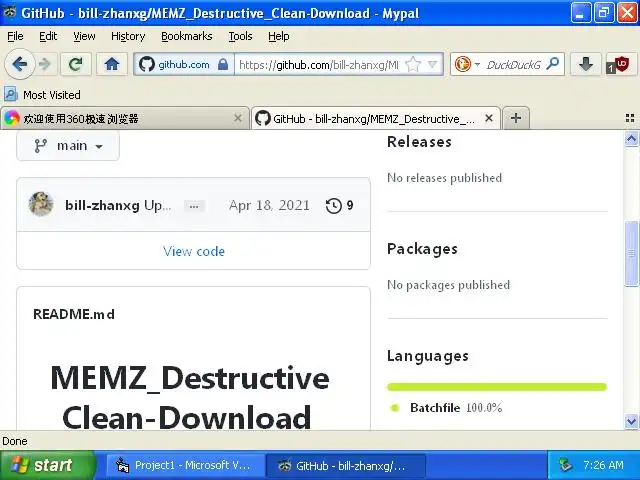Click the README.md heading
The height and width of the screenshot is (480, 640).
tap(74, 314)
